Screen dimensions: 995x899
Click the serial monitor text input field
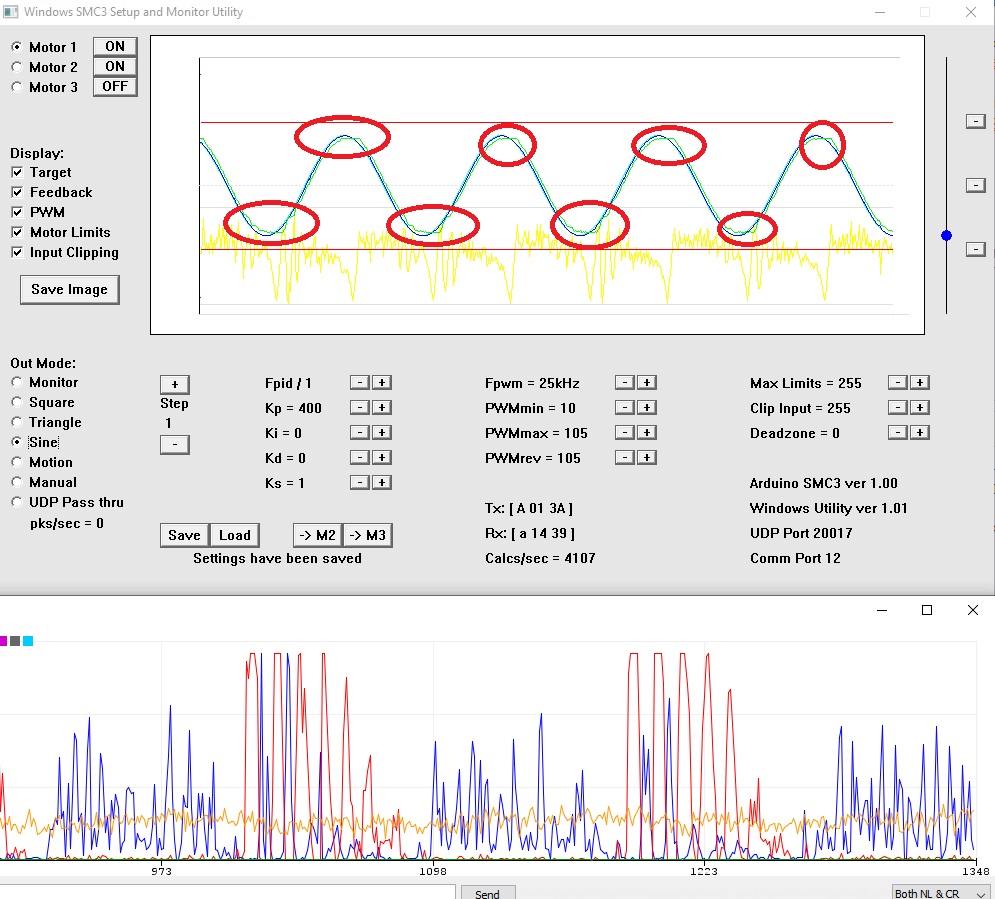click(228, 892)
